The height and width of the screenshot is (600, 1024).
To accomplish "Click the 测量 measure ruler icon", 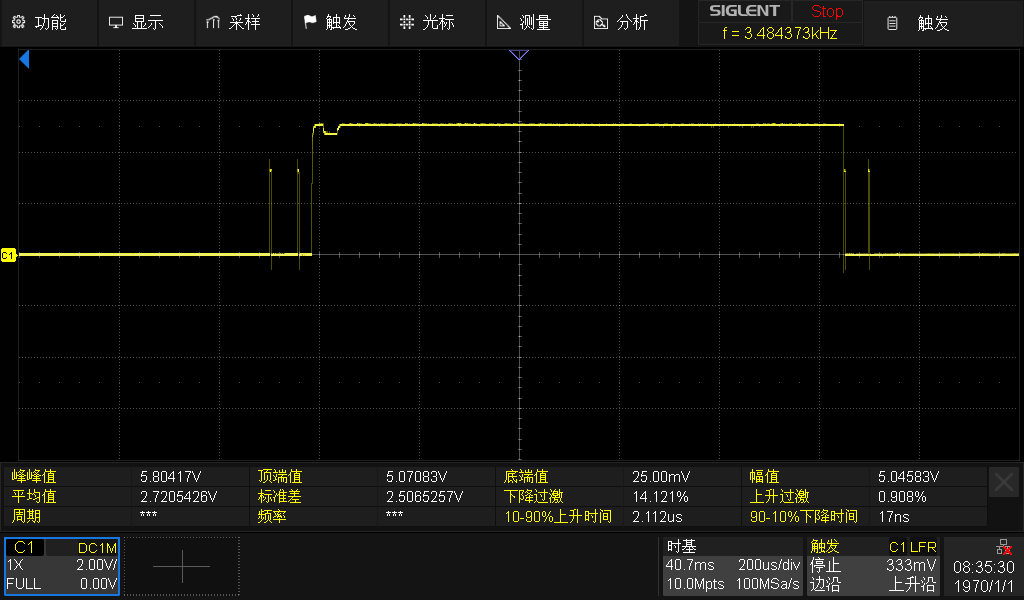I will click(503, 22).
